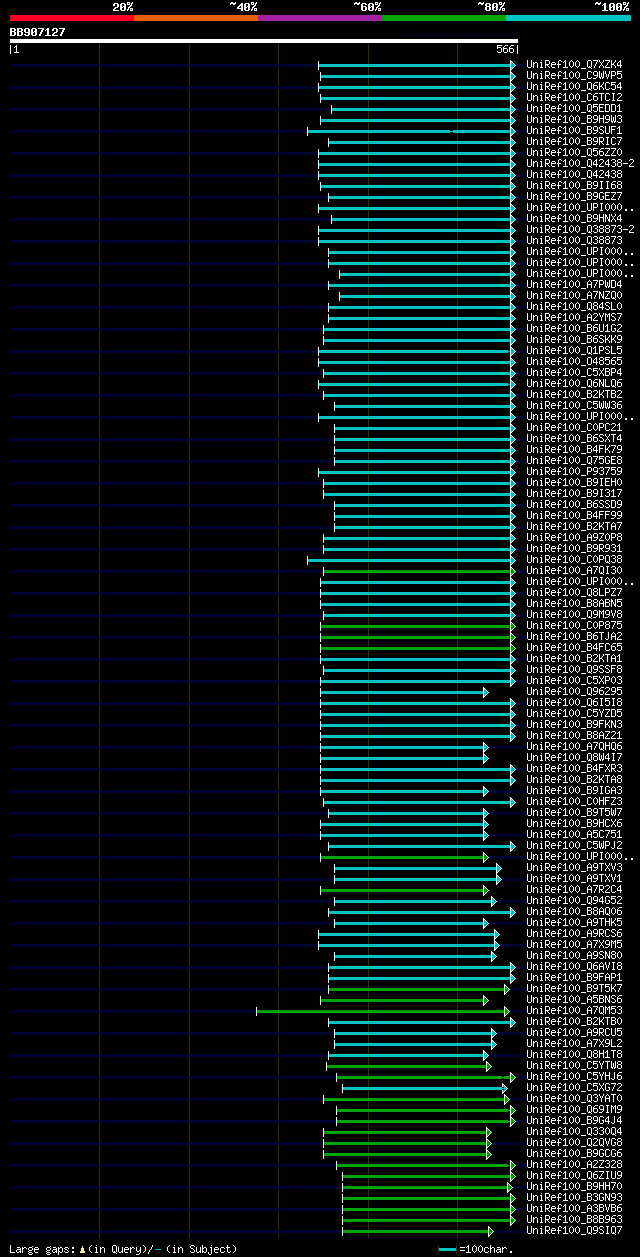Click the cyan ~100% identity legend segment
640x1257 pixels.
pos(568,18)
